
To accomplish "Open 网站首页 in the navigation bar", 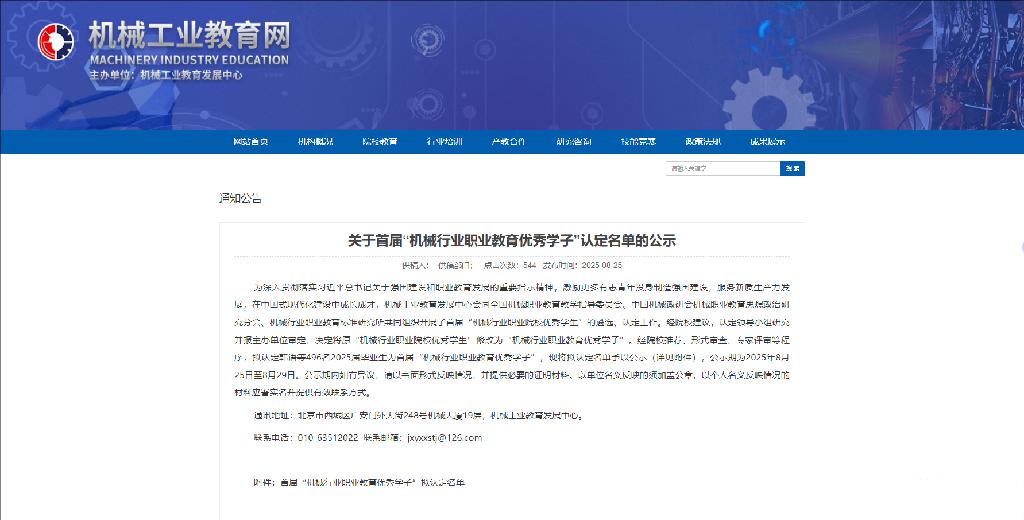I will point(251,142).
